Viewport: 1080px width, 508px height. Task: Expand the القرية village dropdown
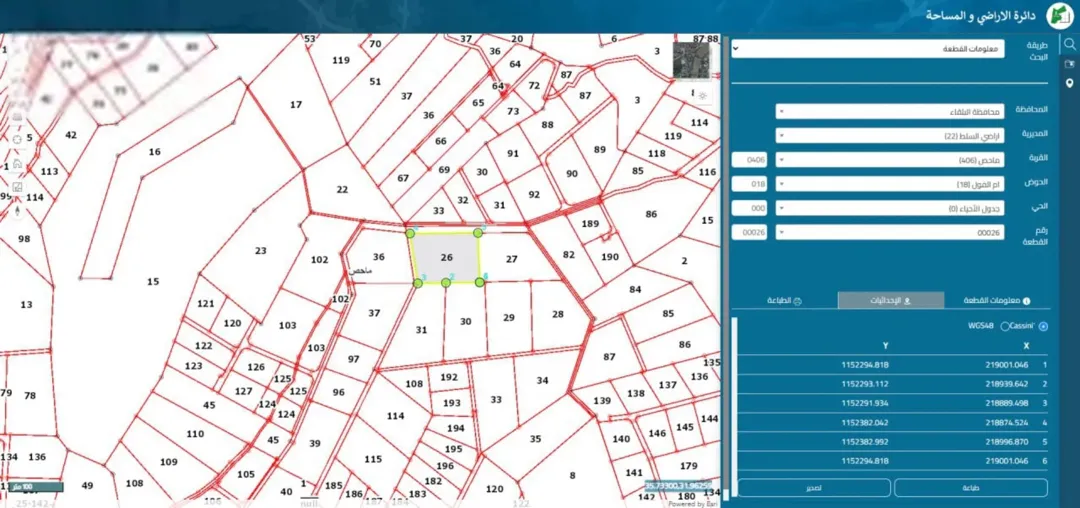point(890,160)
